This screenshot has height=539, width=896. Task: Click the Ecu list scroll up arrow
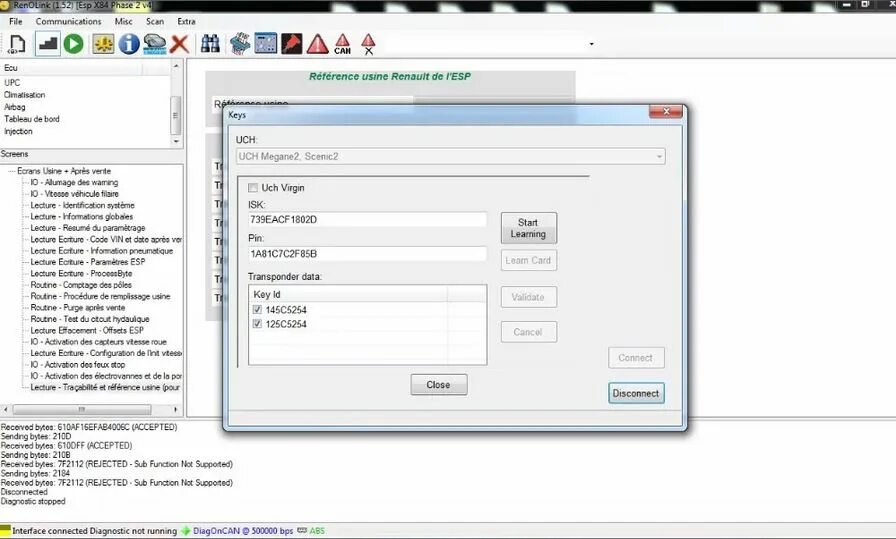(176, 67)
